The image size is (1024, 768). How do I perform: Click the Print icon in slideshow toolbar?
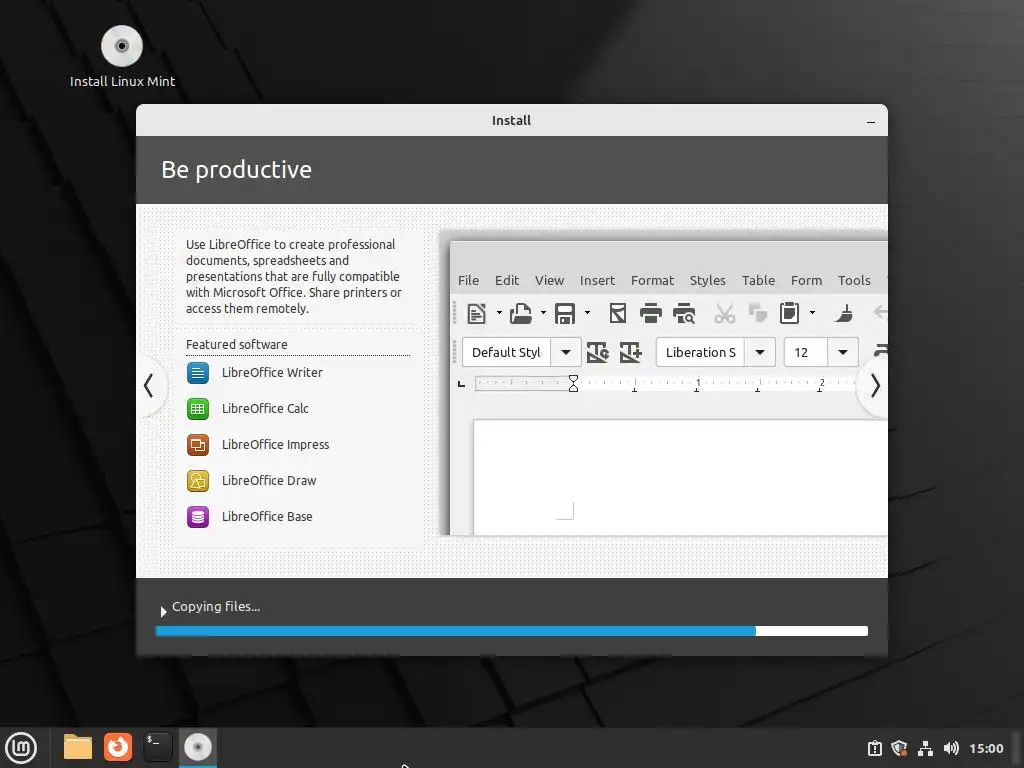pyautogui.click(x=650, y=313)
